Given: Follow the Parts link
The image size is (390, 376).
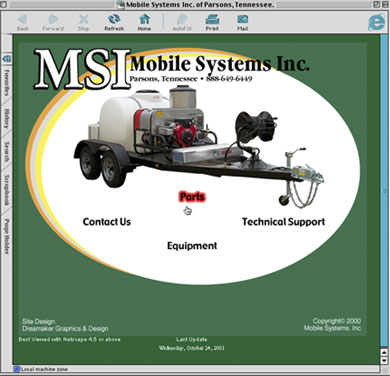Looking at the screenshot, I should click(x=192, y=197).
